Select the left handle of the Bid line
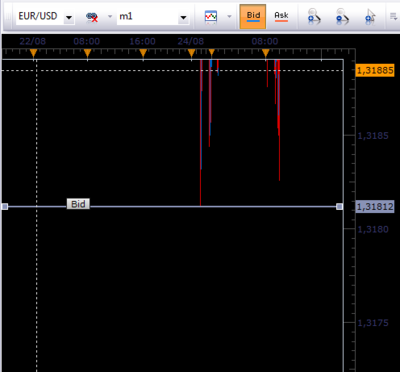 5,207
